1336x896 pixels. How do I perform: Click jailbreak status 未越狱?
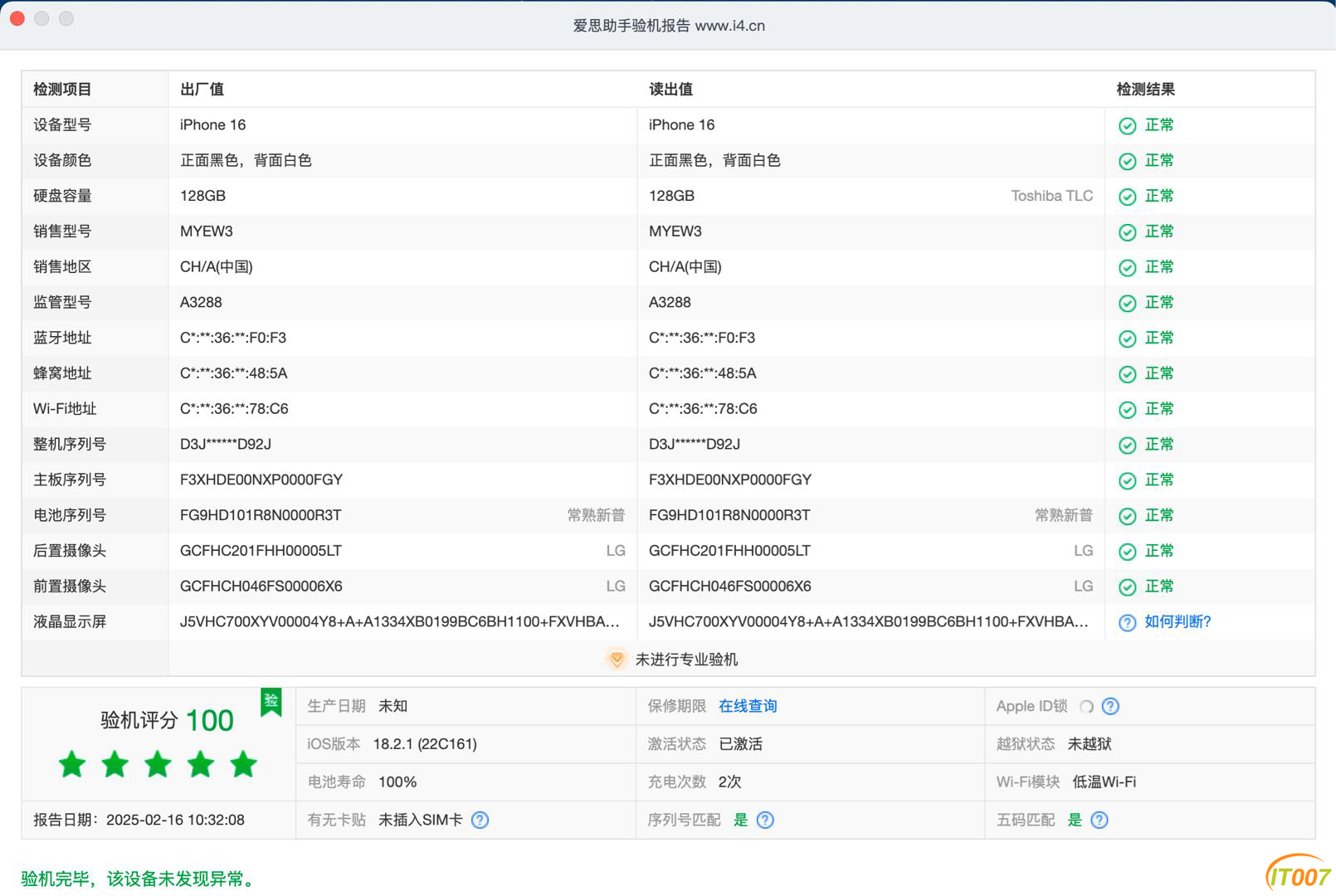tap(1089, 743)
